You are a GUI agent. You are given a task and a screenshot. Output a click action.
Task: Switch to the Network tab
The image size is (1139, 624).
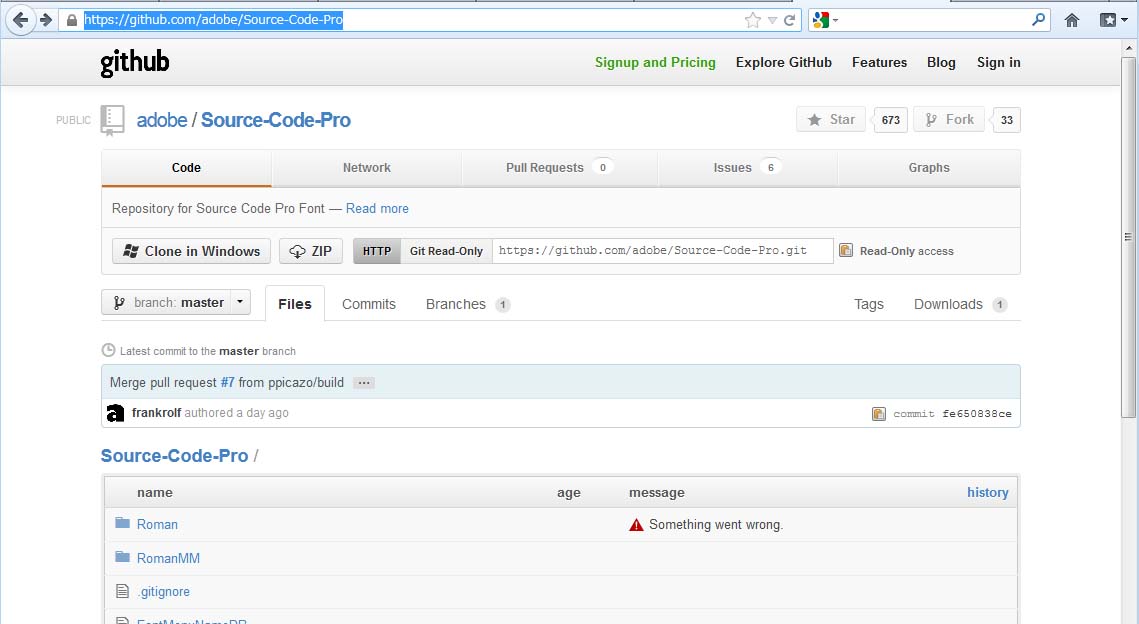[x=367, y=168]
